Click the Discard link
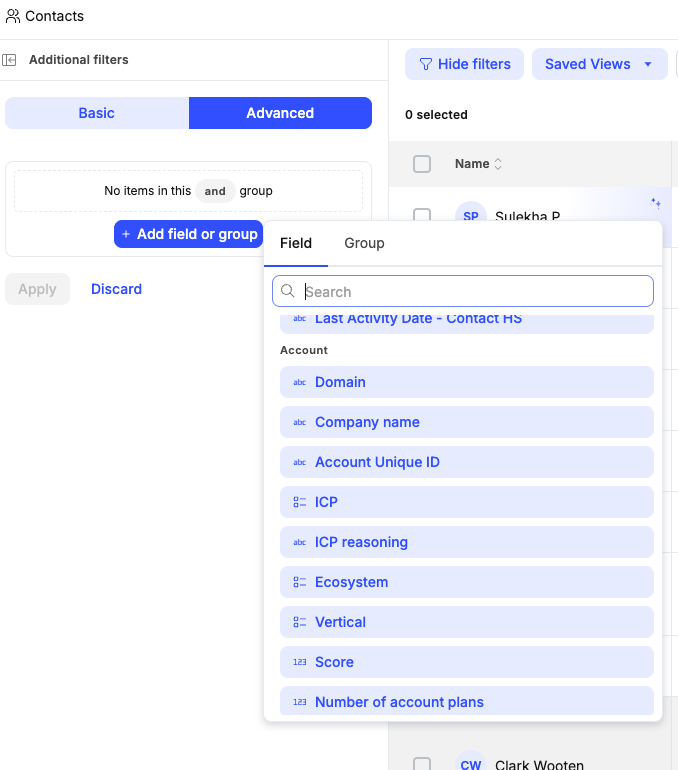 [116, 289]
